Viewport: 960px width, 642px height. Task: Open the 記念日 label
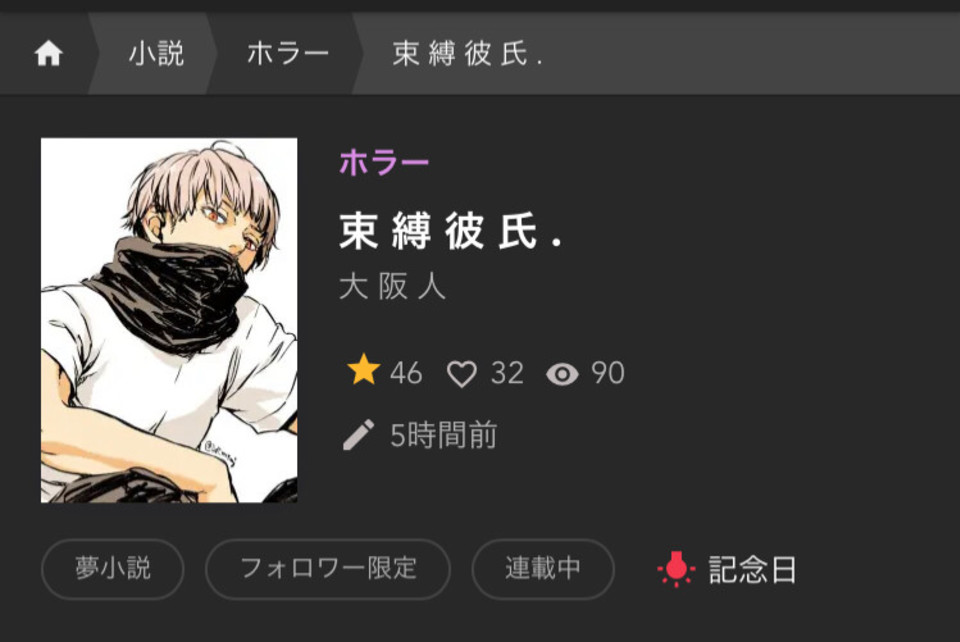[x=752, y=570]
